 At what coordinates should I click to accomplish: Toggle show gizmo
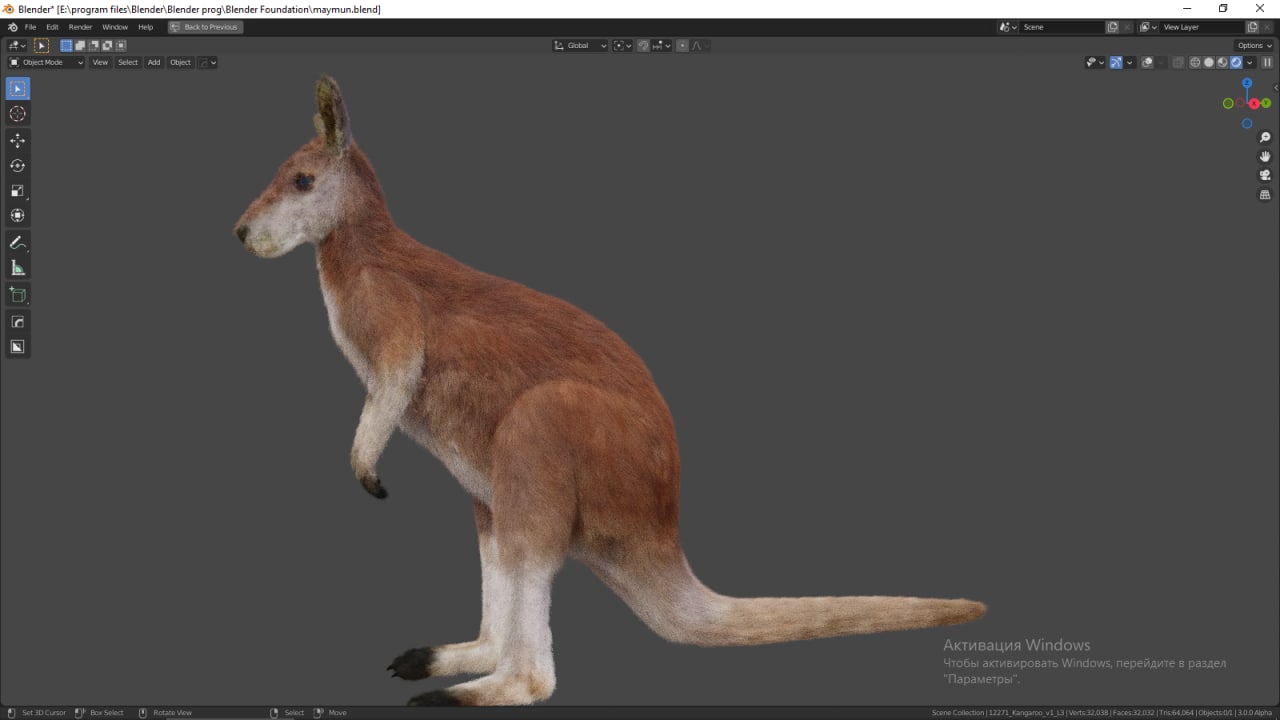(x=1116, y=62)
